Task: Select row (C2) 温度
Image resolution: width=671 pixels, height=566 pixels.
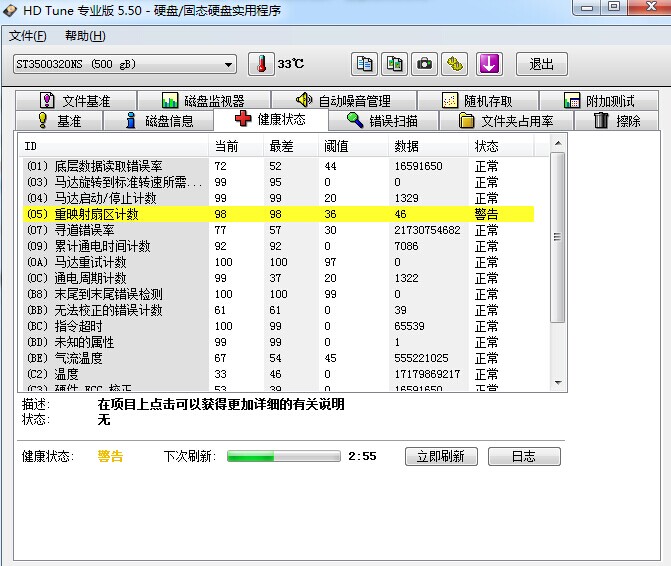Action: (278, 374)
